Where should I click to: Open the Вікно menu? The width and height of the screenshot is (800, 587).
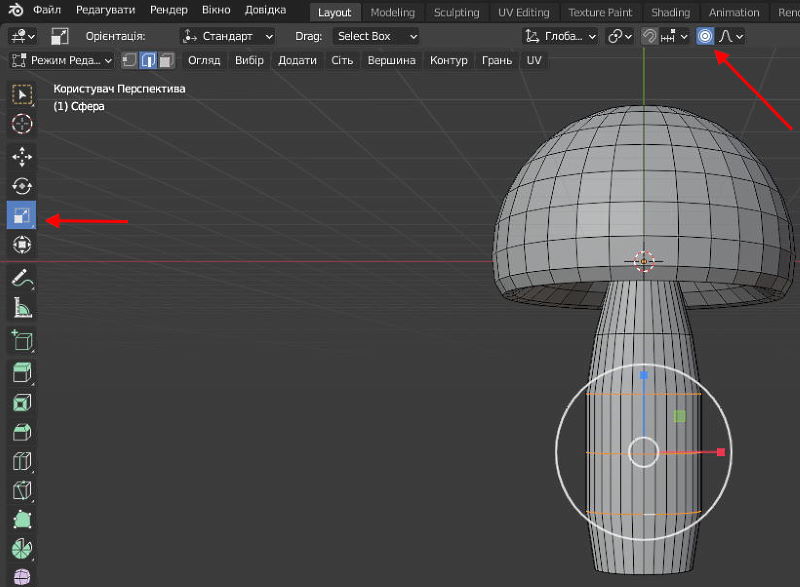click(216, 10)
